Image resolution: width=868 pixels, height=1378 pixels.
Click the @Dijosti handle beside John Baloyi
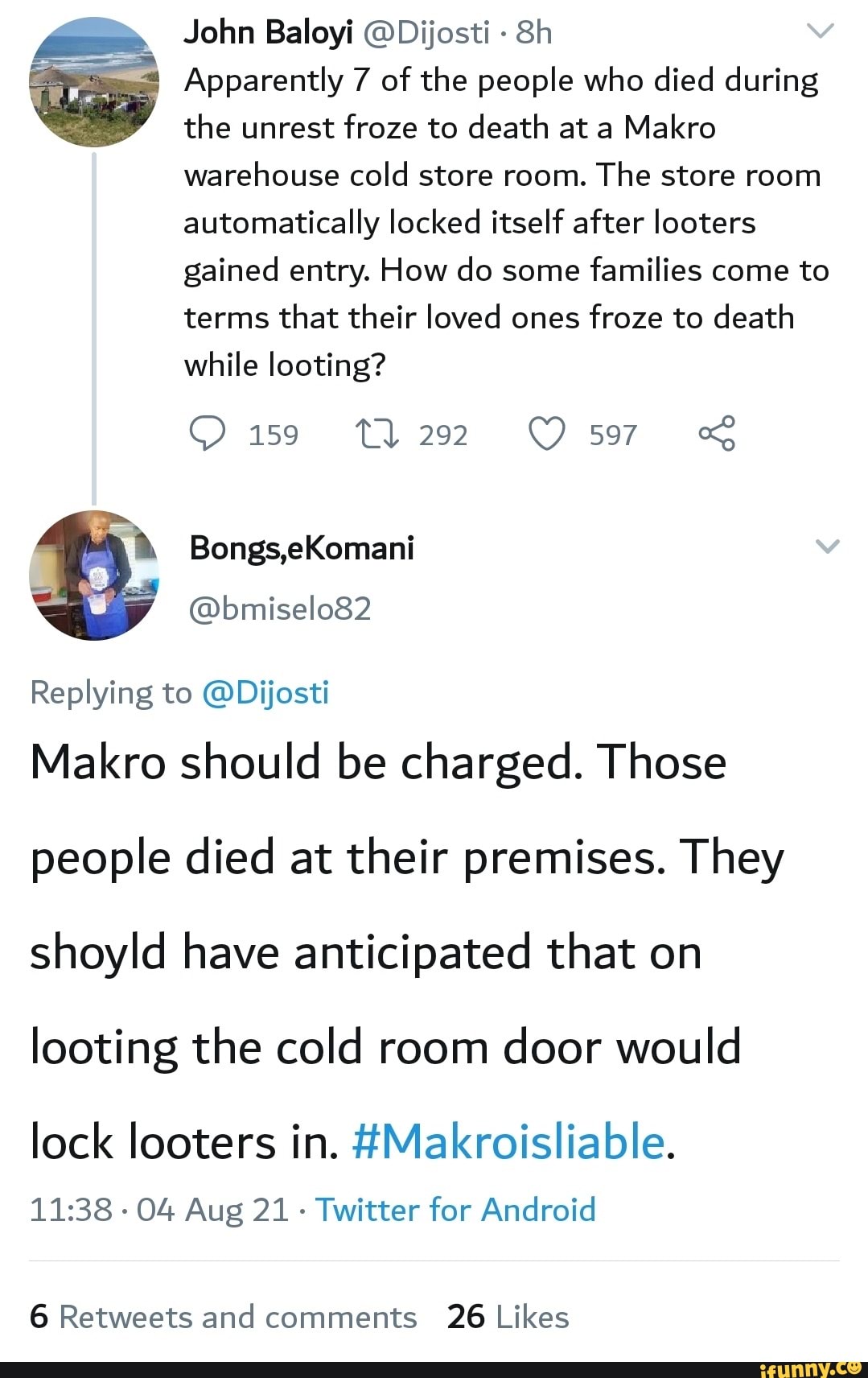[426, 32]
